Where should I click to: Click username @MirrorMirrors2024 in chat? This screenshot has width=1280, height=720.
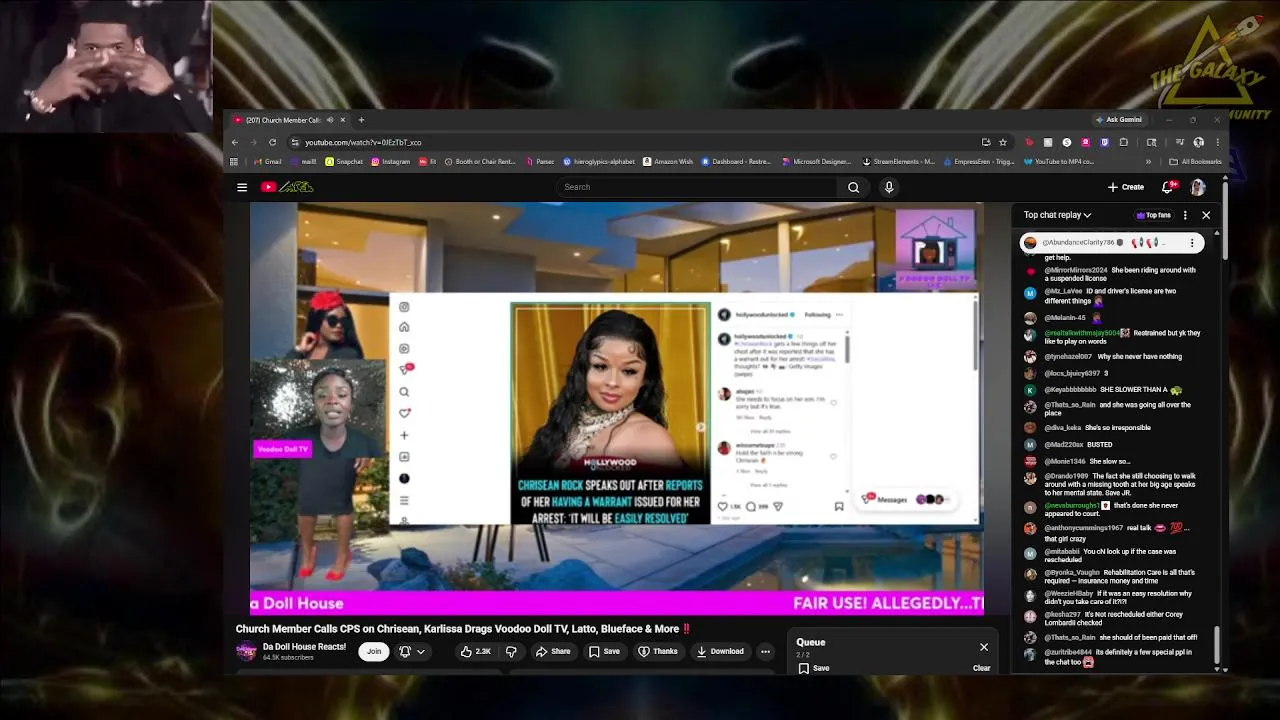1076,270
